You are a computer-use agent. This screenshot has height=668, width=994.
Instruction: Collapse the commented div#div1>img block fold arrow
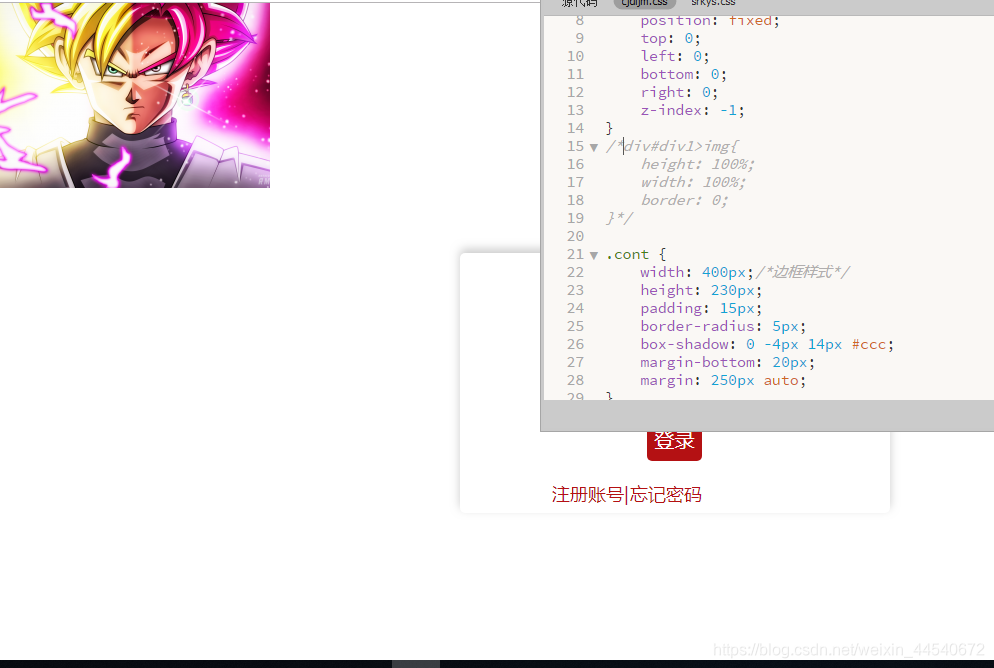[x=594, y=148]
